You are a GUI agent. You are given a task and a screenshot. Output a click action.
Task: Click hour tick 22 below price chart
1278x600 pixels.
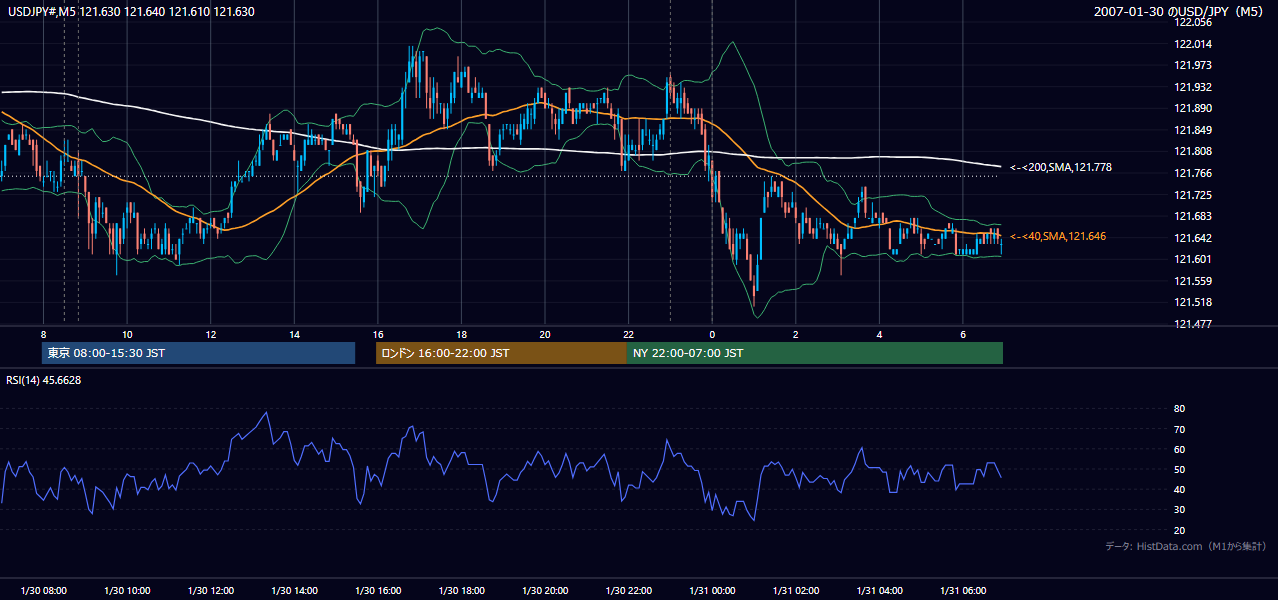tap(629, 334)
